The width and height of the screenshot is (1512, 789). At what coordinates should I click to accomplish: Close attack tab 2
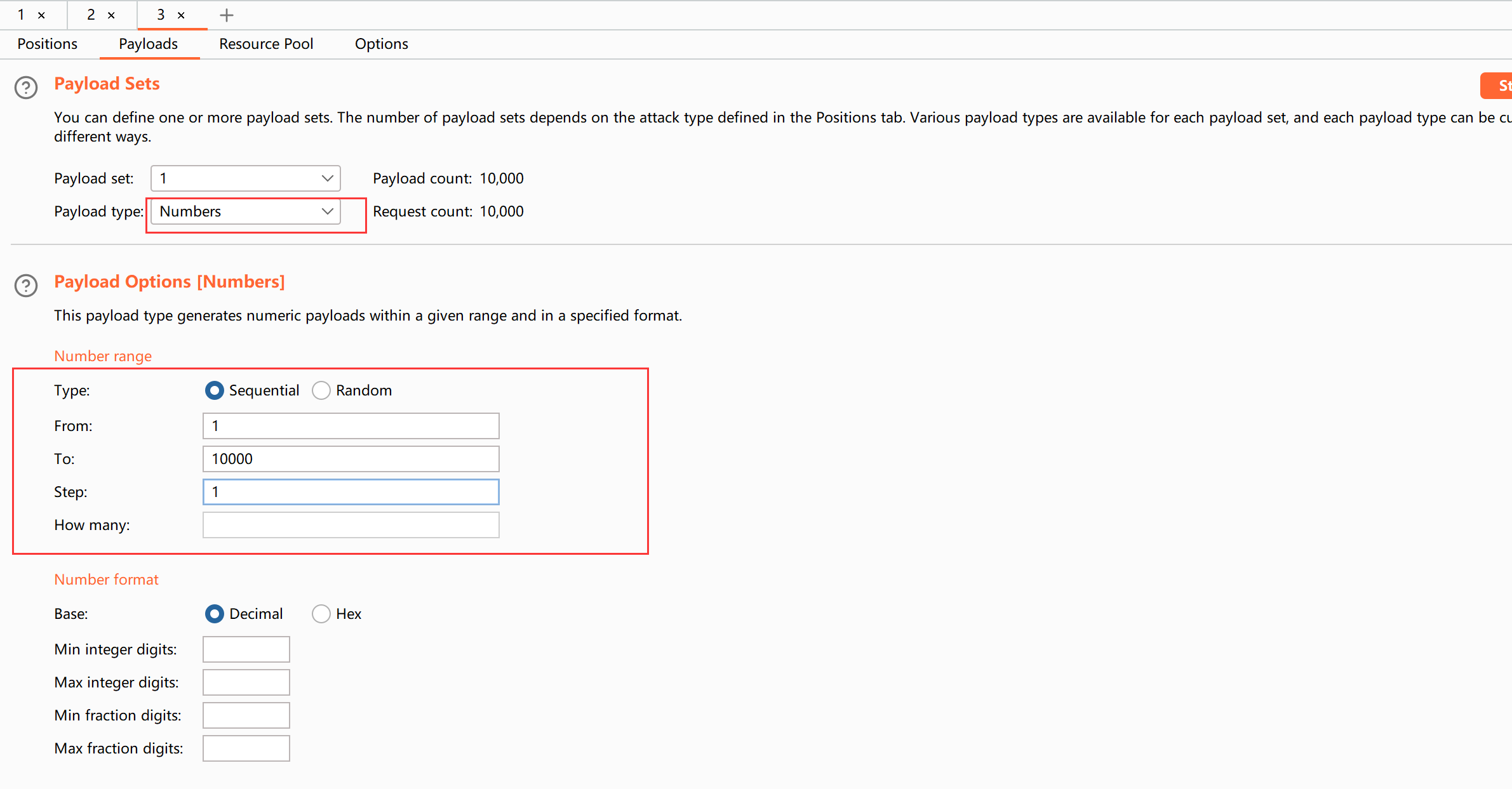click(x=111, y=15)
